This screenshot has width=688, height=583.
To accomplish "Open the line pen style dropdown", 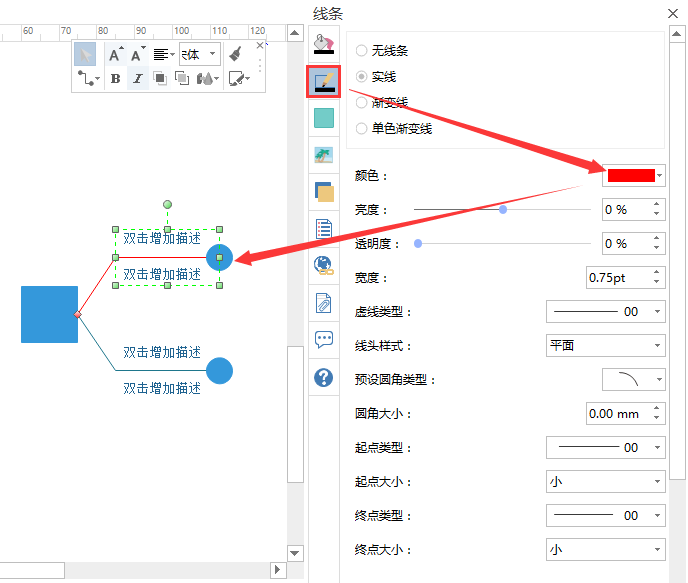I will point(239,79).
